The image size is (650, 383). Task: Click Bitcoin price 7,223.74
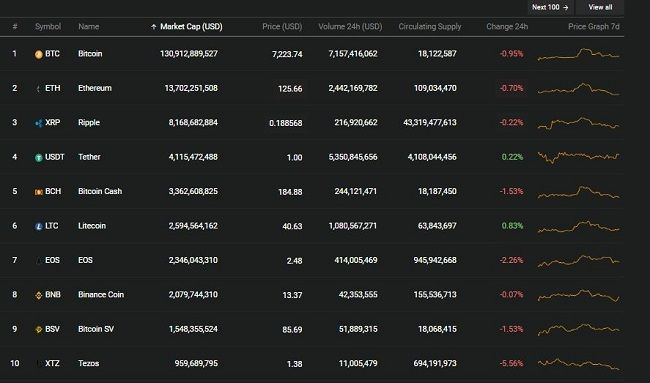(287, 54)
